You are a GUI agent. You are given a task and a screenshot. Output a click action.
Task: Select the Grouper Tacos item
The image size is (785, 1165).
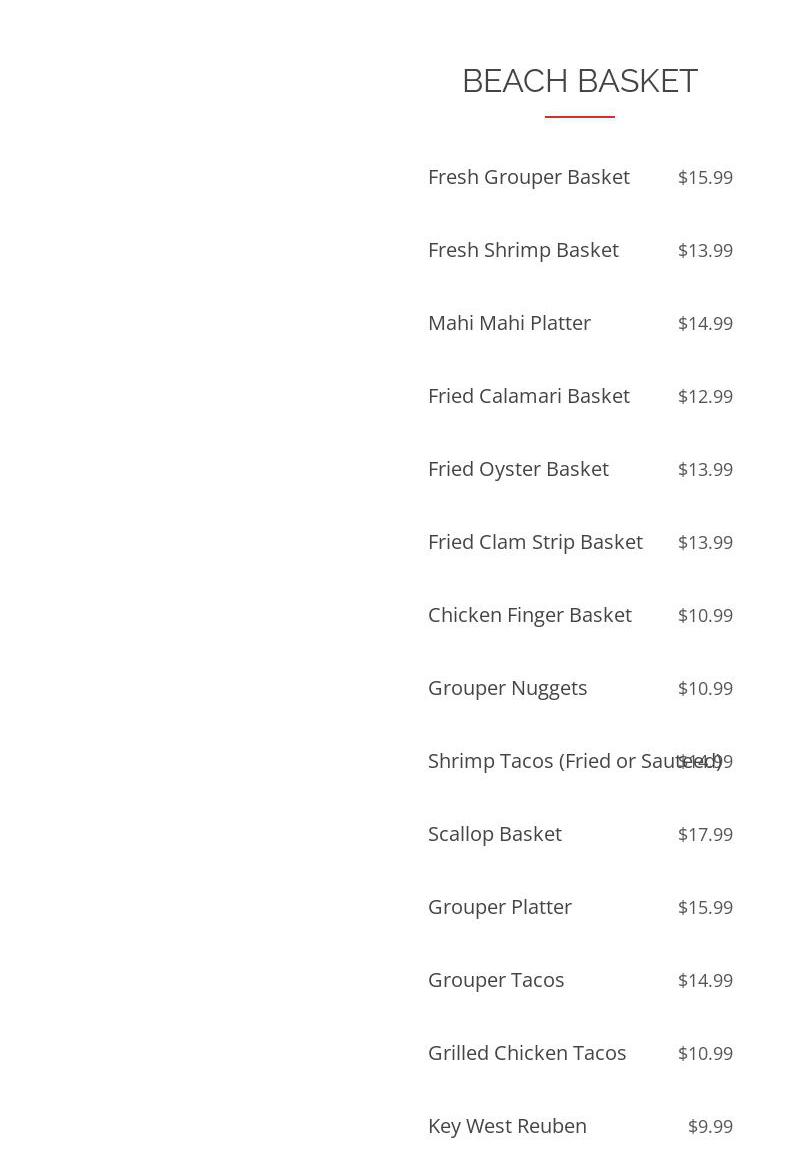(x=495, y=980)
